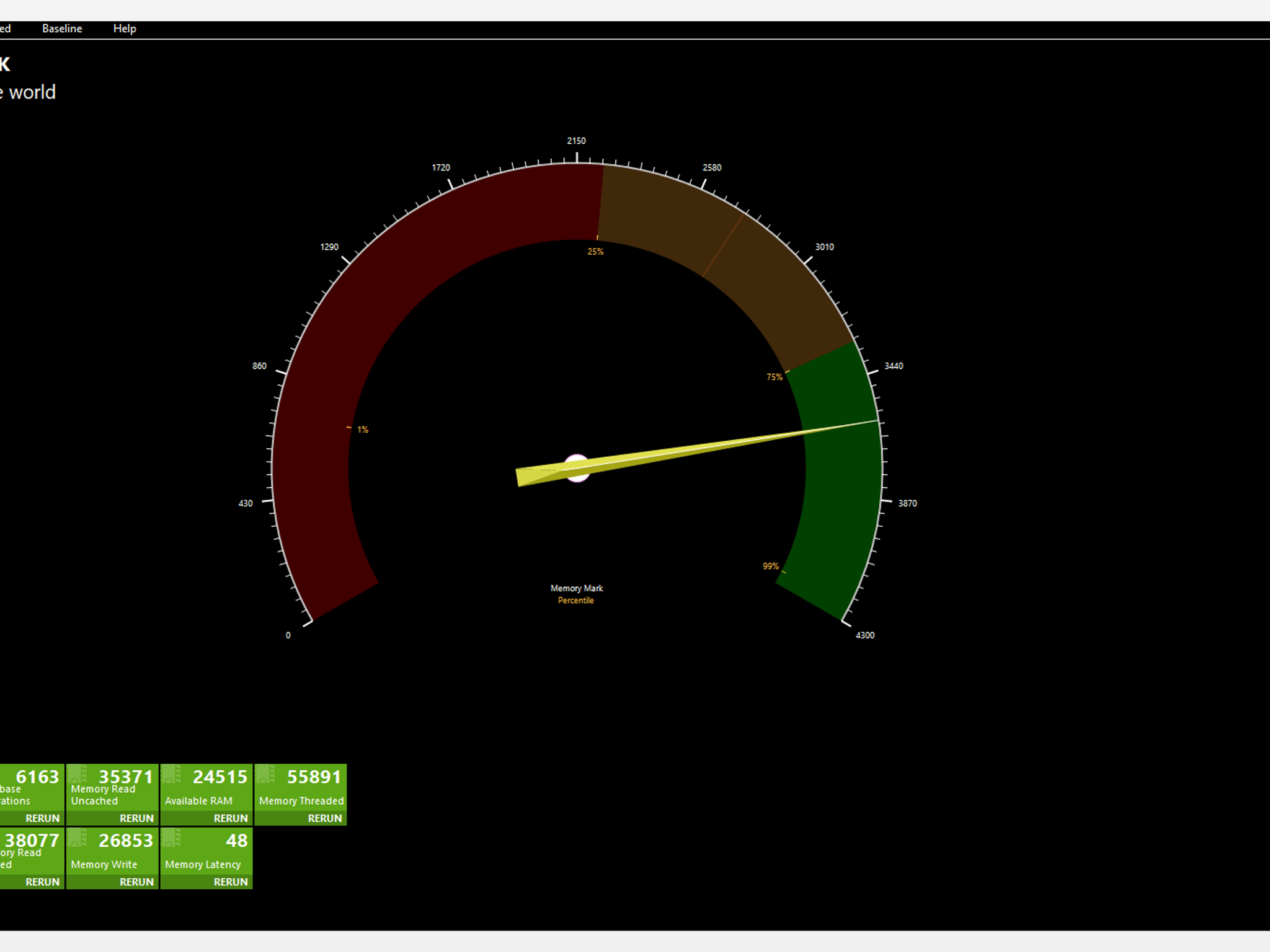Select the 55891 score value

314,777
